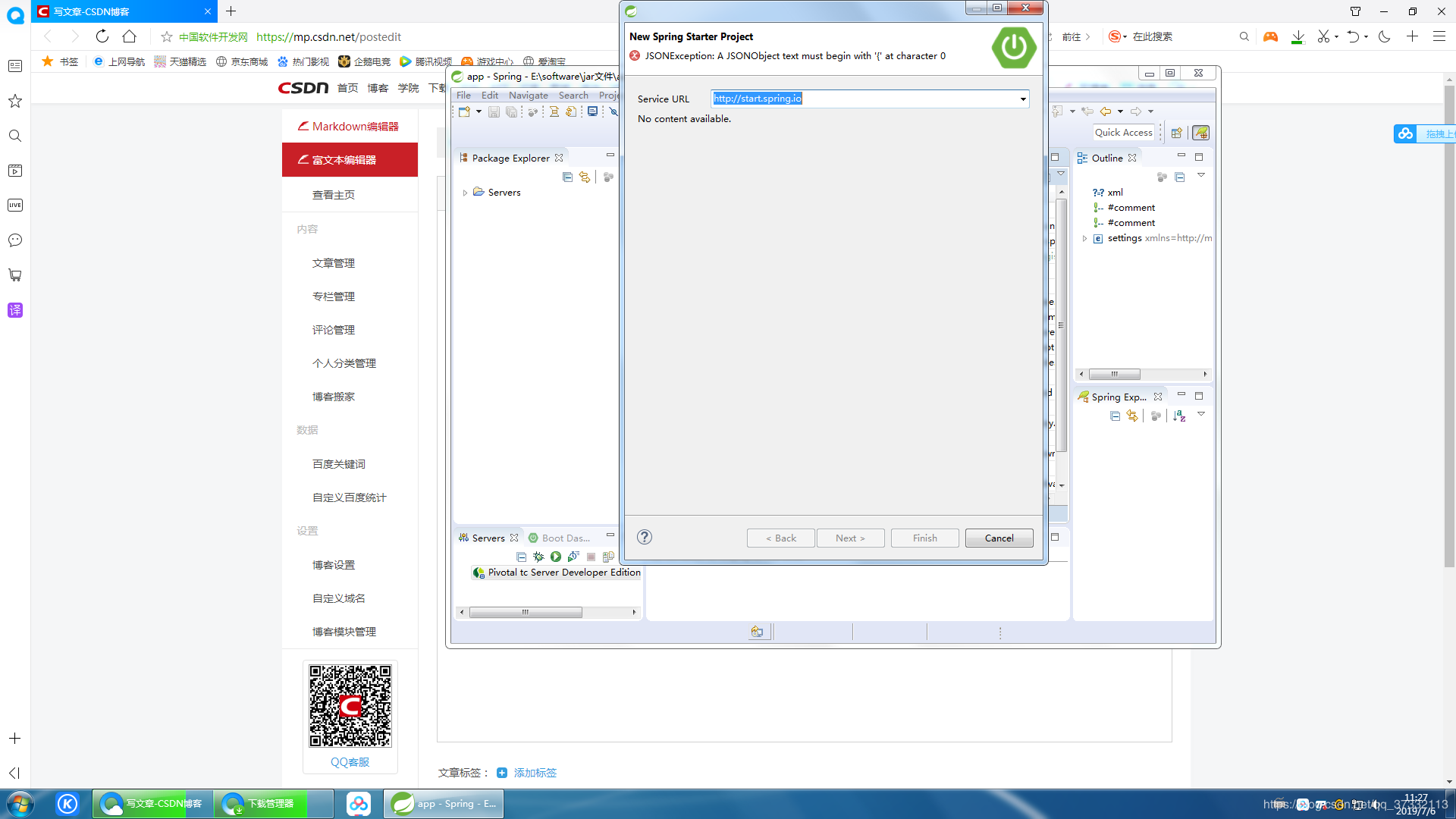Expand the settings node in Outline
The image size is (1456, 819).
1084,238
